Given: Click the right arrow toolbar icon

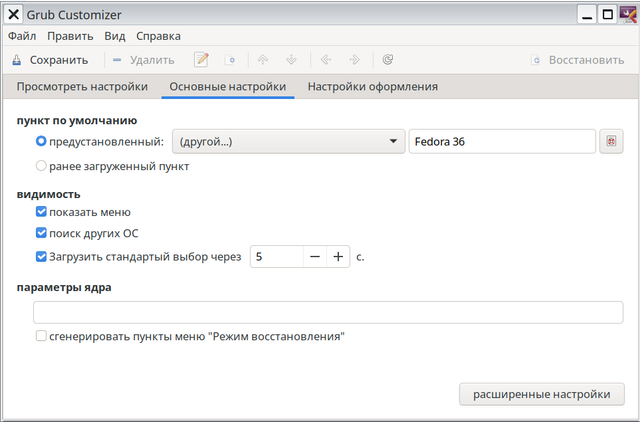Looking at the screenshot, I should 354,60.
